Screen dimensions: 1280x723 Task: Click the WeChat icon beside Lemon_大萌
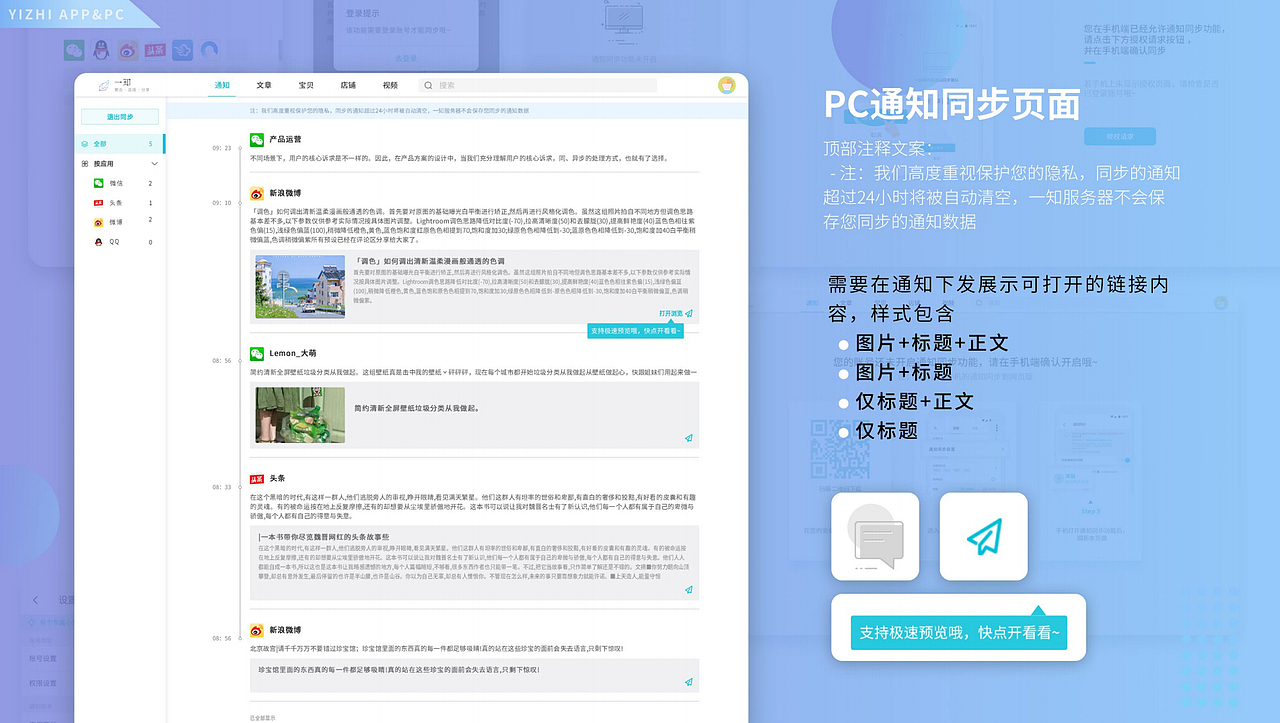(x=257, y=353)
